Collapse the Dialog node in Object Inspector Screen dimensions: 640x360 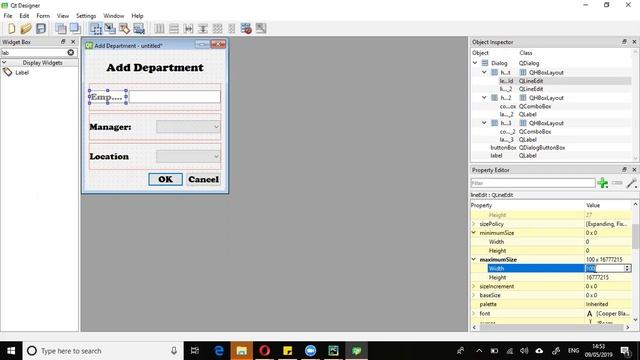475,63
